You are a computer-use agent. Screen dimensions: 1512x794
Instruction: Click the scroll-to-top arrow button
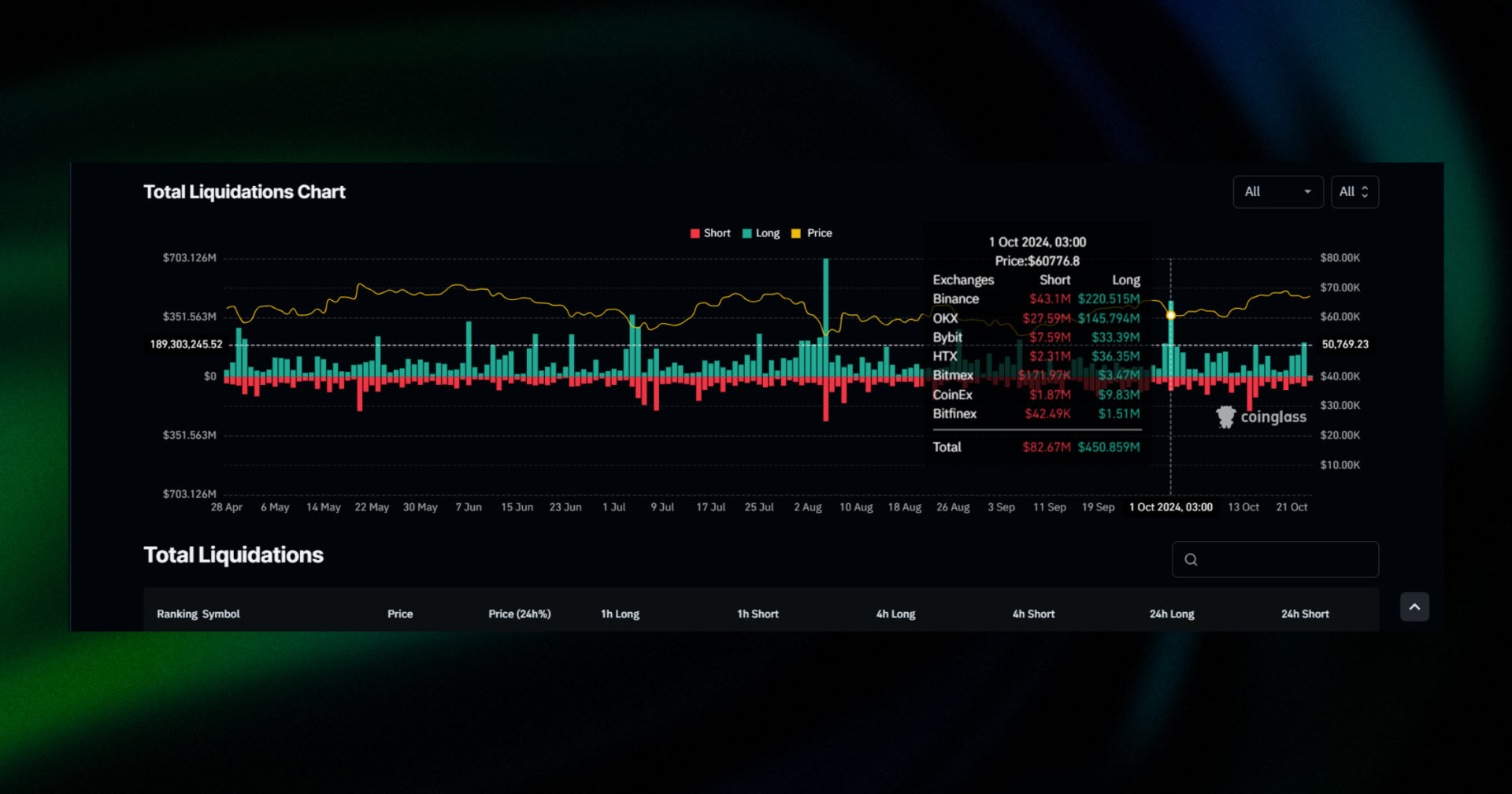click(1414, 607)
